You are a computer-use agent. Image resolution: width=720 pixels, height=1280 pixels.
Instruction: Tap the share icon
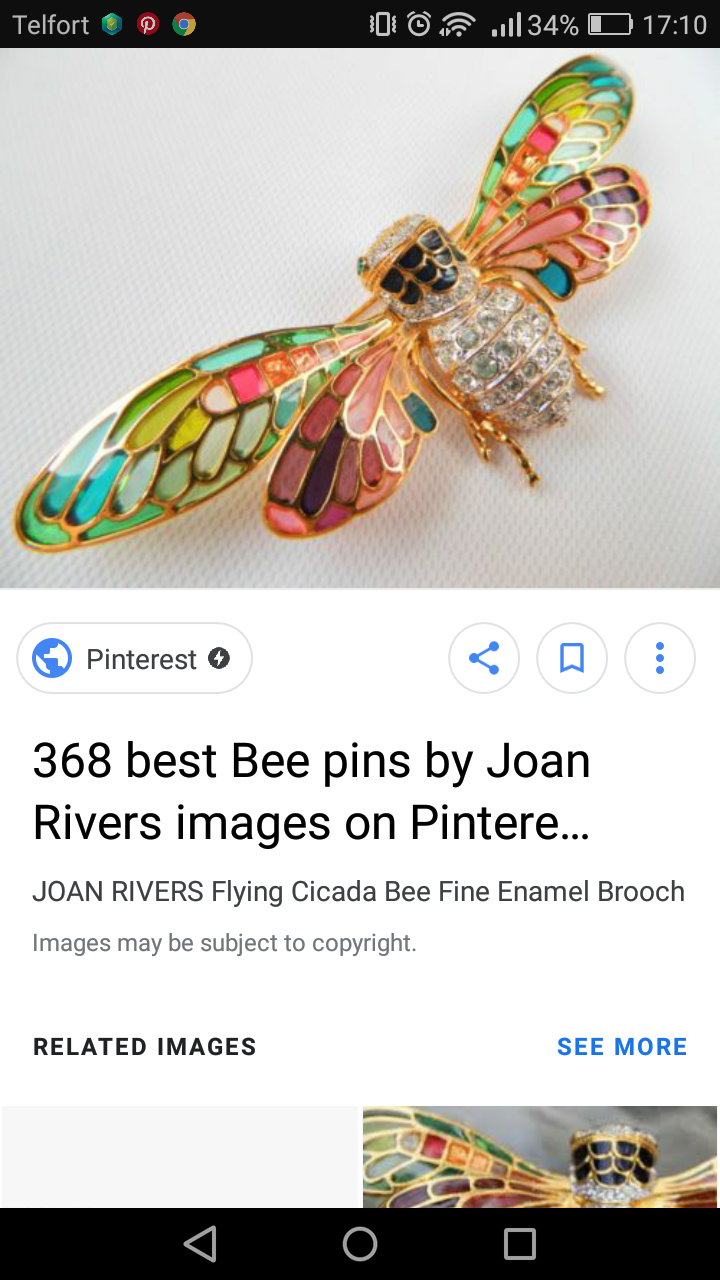[484, 658]
